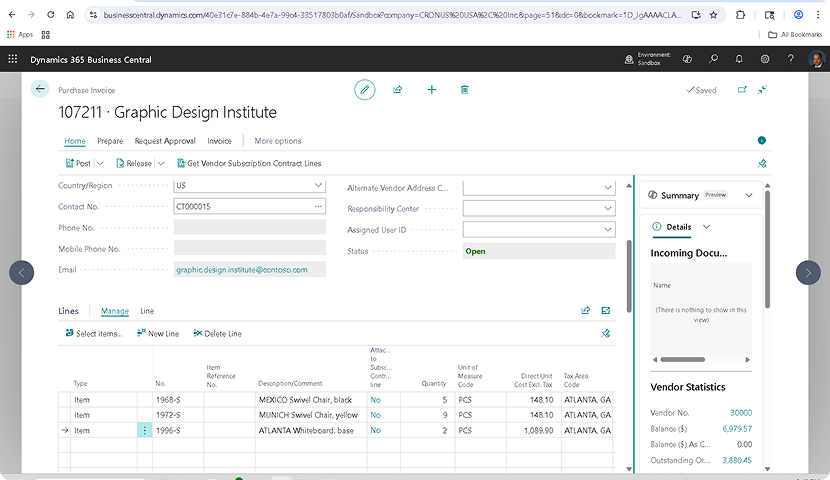Open the Request Approval tab
Viewport: 830px width, 480px height.
pos(165,141)
